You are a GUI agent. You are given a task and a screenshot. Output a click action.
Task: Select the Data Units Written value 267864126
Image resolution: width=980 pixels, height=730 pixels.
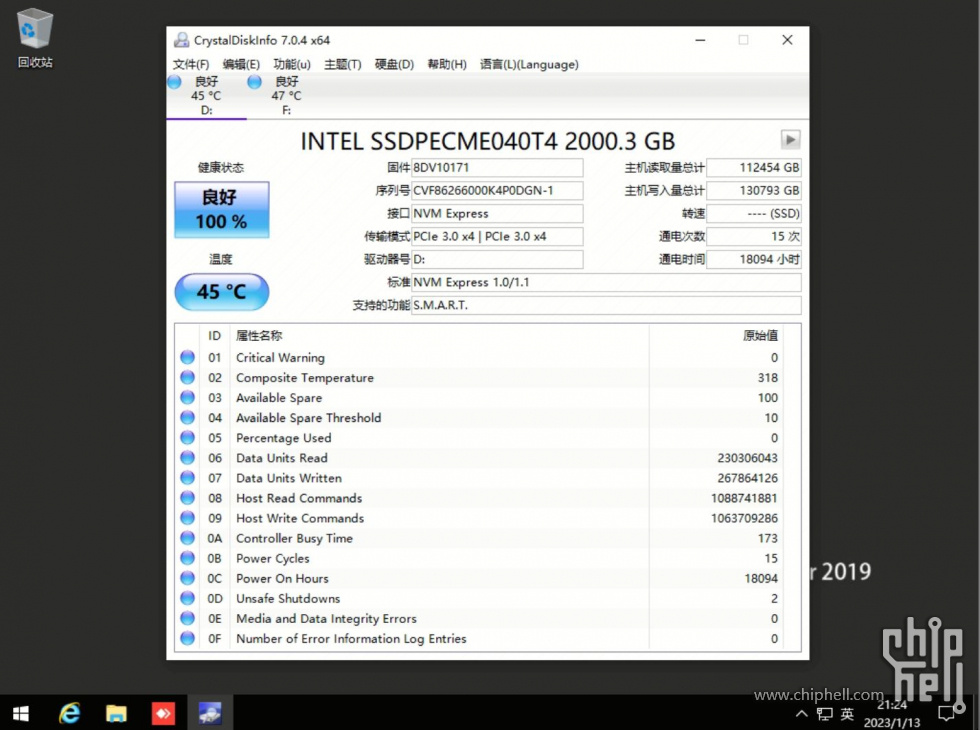748,478
